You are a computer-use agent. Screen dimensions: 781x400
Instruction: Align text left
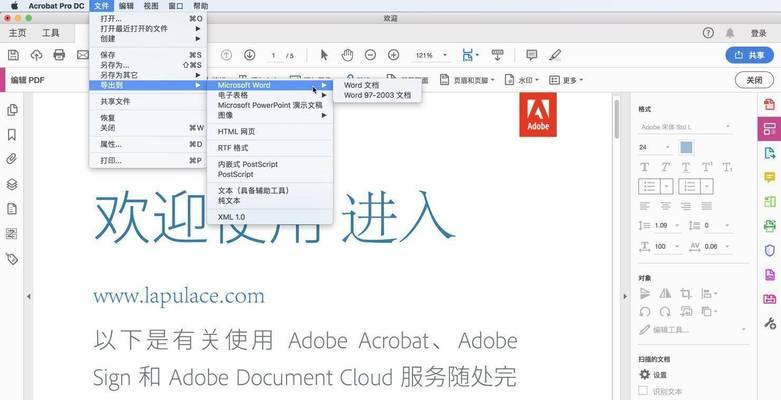[645, 206]
